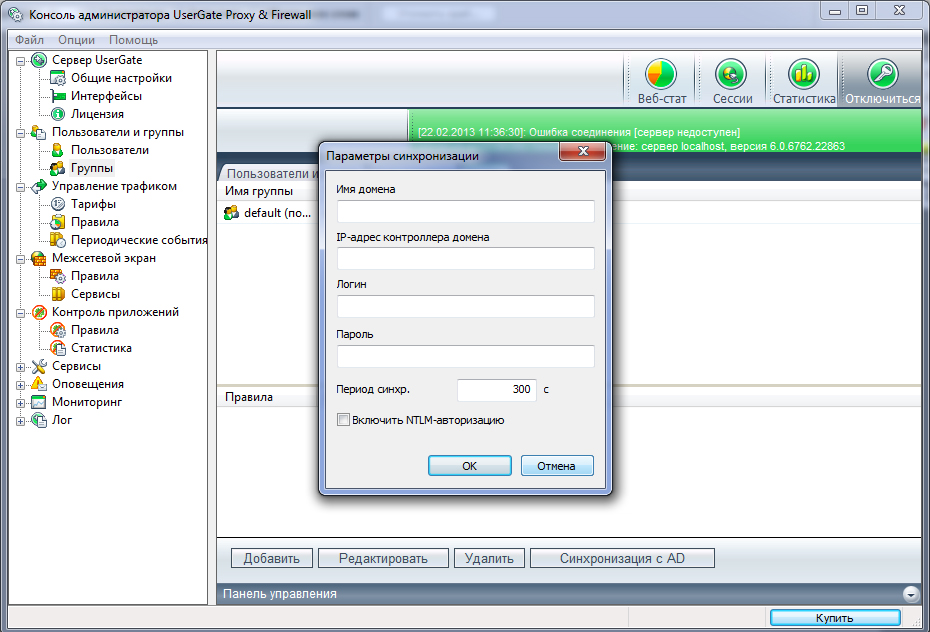
Task: Focus the Пароль input field
Action: [466, 356]
